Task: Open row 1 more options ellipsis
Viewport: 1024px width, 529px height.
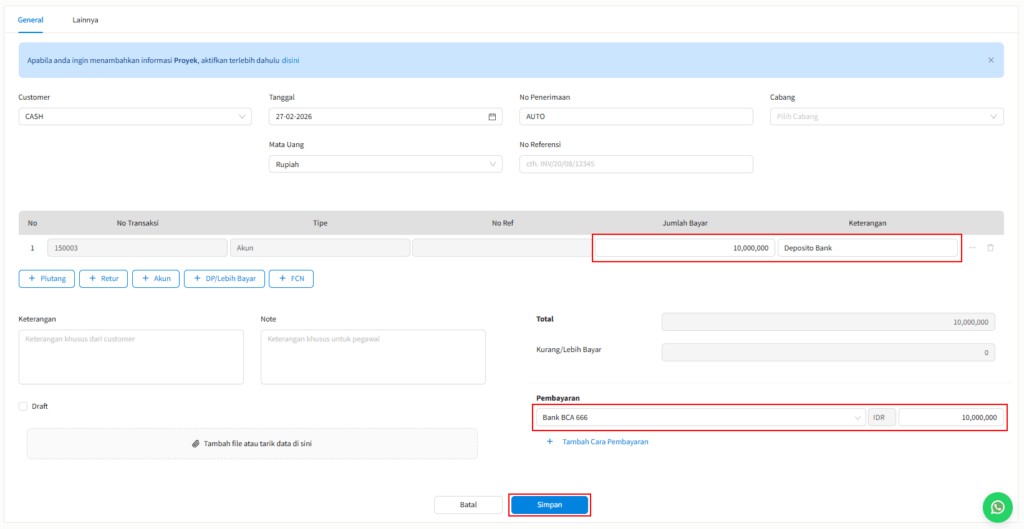Action: 972,248
